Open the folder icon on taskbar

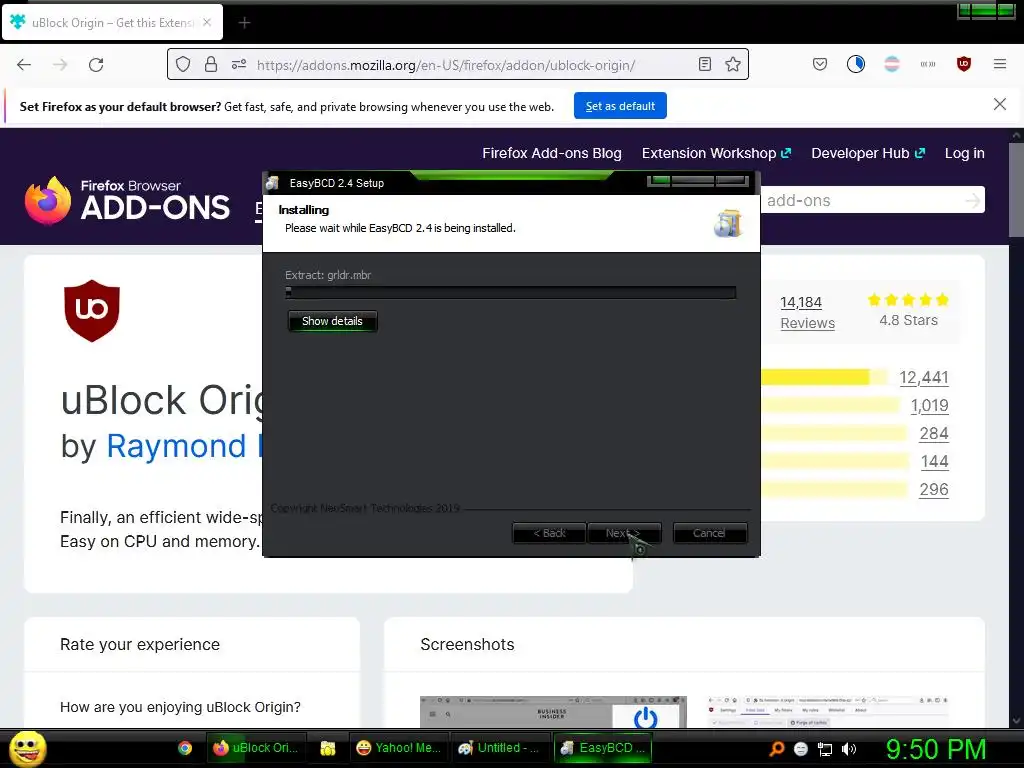[328, 748]
